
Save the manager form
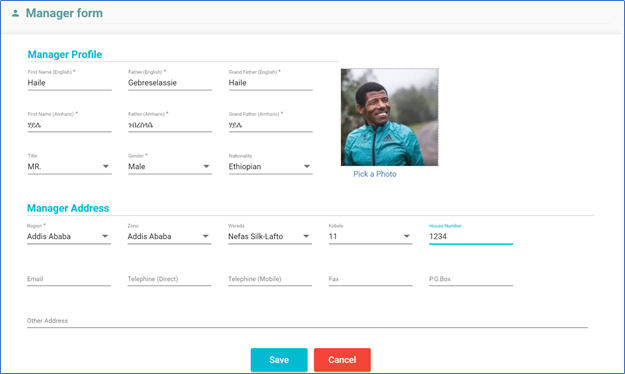[x=279, y=360]
